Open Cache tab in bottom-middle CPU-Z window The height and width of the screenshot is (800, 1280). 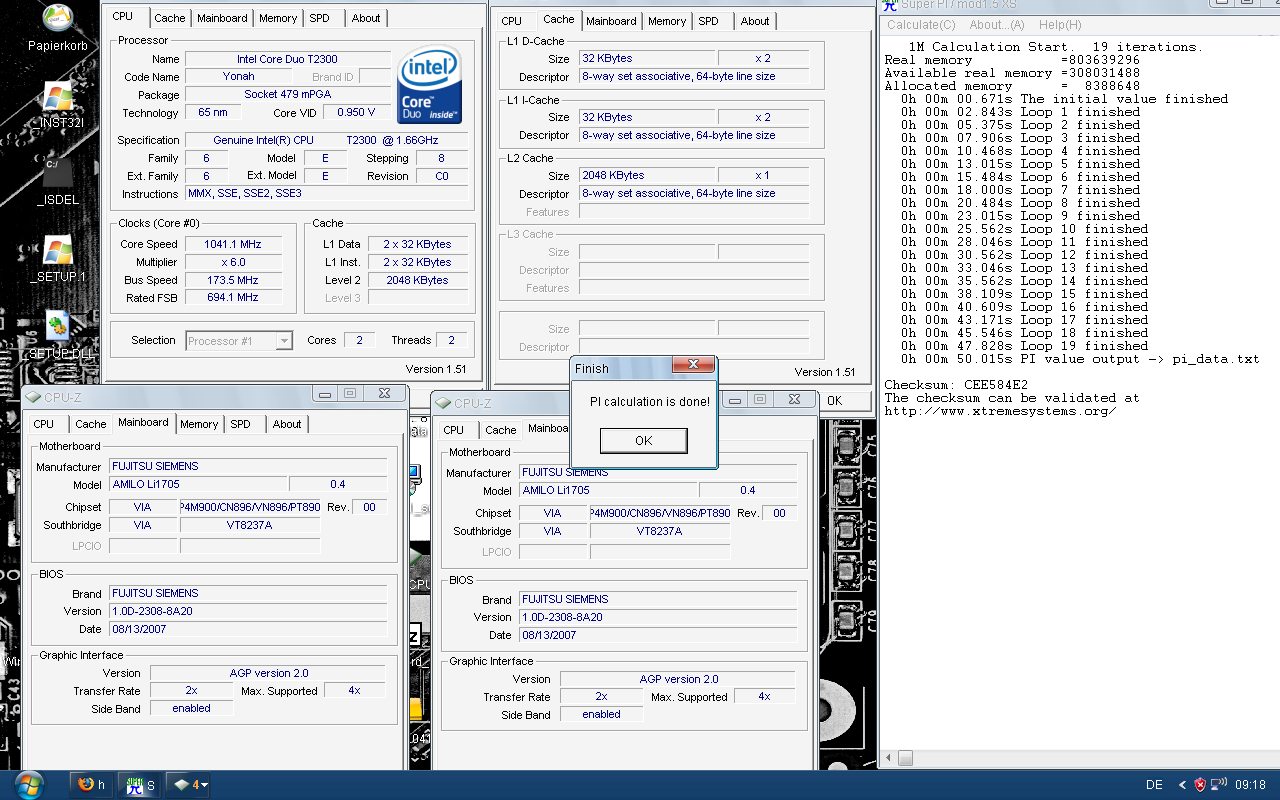point(501,430)
